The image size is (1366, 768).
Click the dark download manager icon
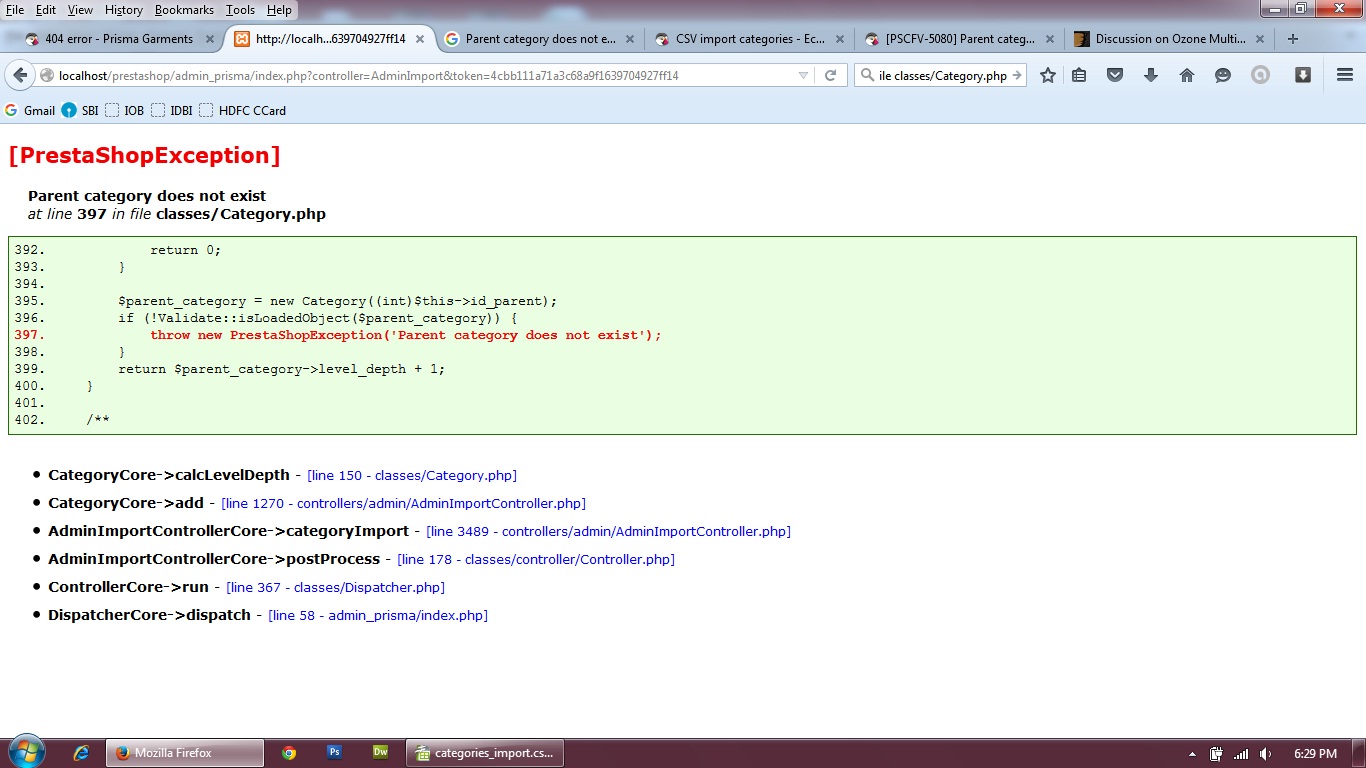[1302, 75]
